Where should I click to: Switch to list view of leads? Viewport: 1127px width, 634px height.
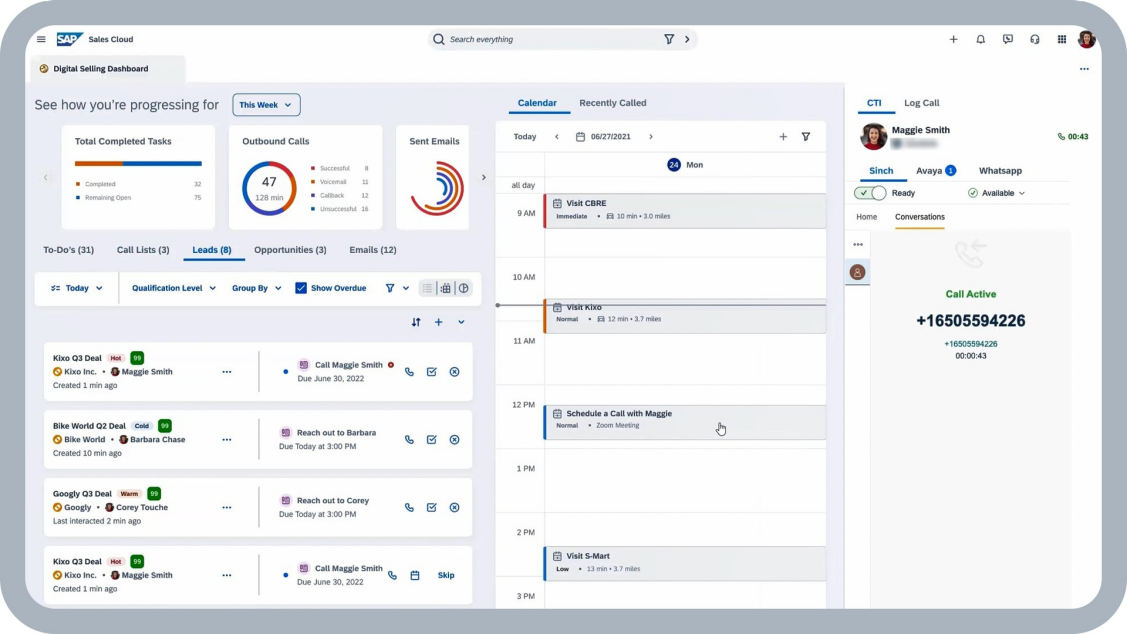(x=428, y=288)
